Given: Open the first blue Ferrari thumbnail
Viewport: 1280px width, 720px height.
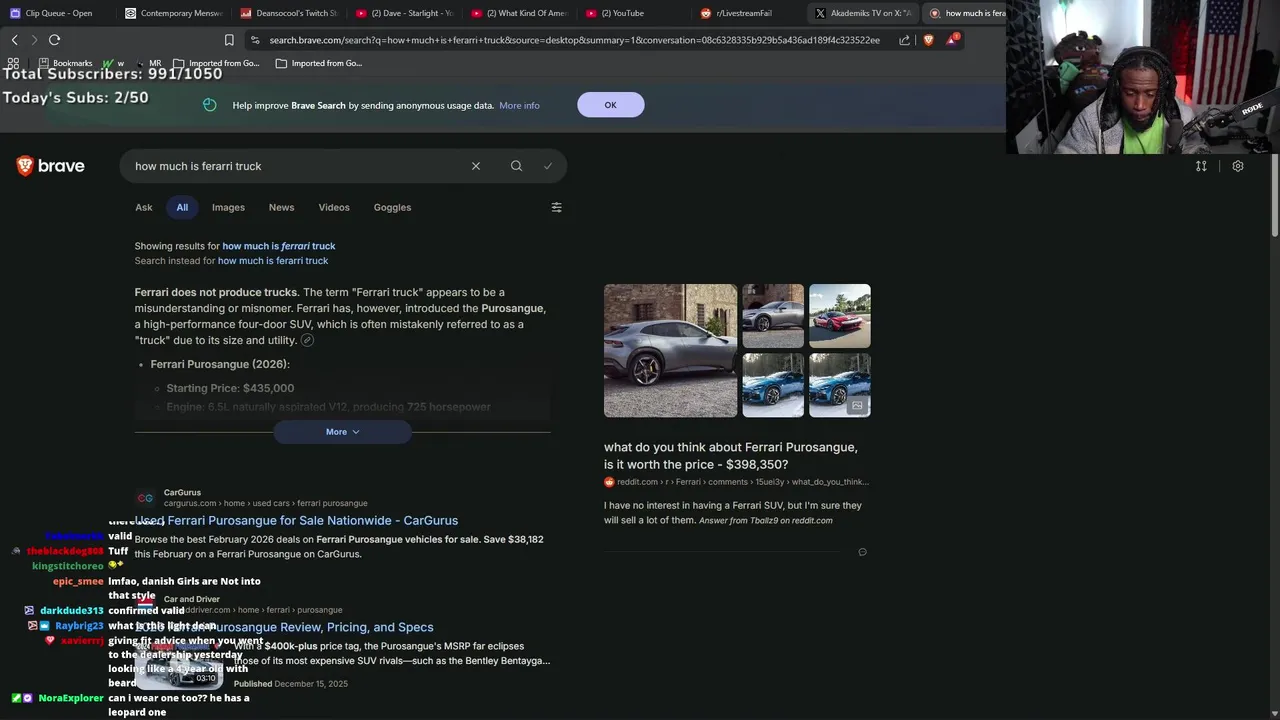Looking at the screenshot, I should [773, 385].
